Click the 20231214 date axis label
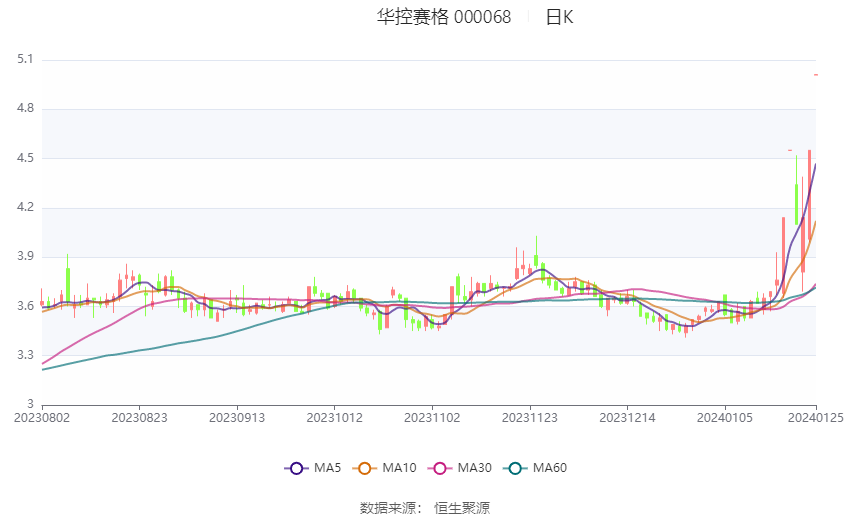 (x=627, y=418)
